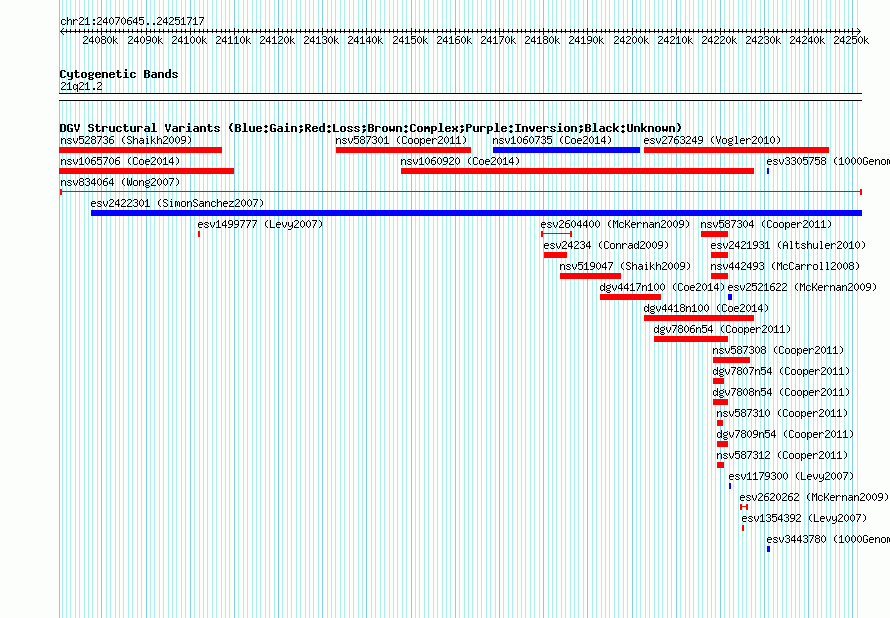The width and height of the screenshot is (890, 618).
Task: Click the 24080k ruler tick label
Action: tap(100, 40)
